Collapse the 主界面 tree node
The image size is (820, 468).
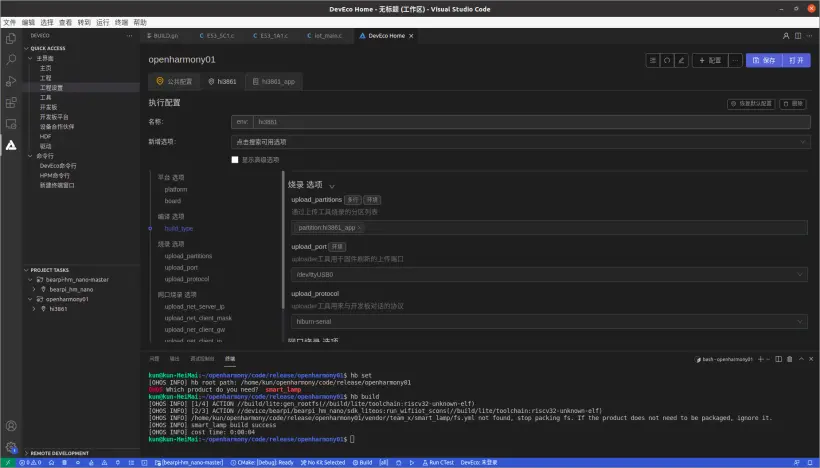(x=30, y=59)
